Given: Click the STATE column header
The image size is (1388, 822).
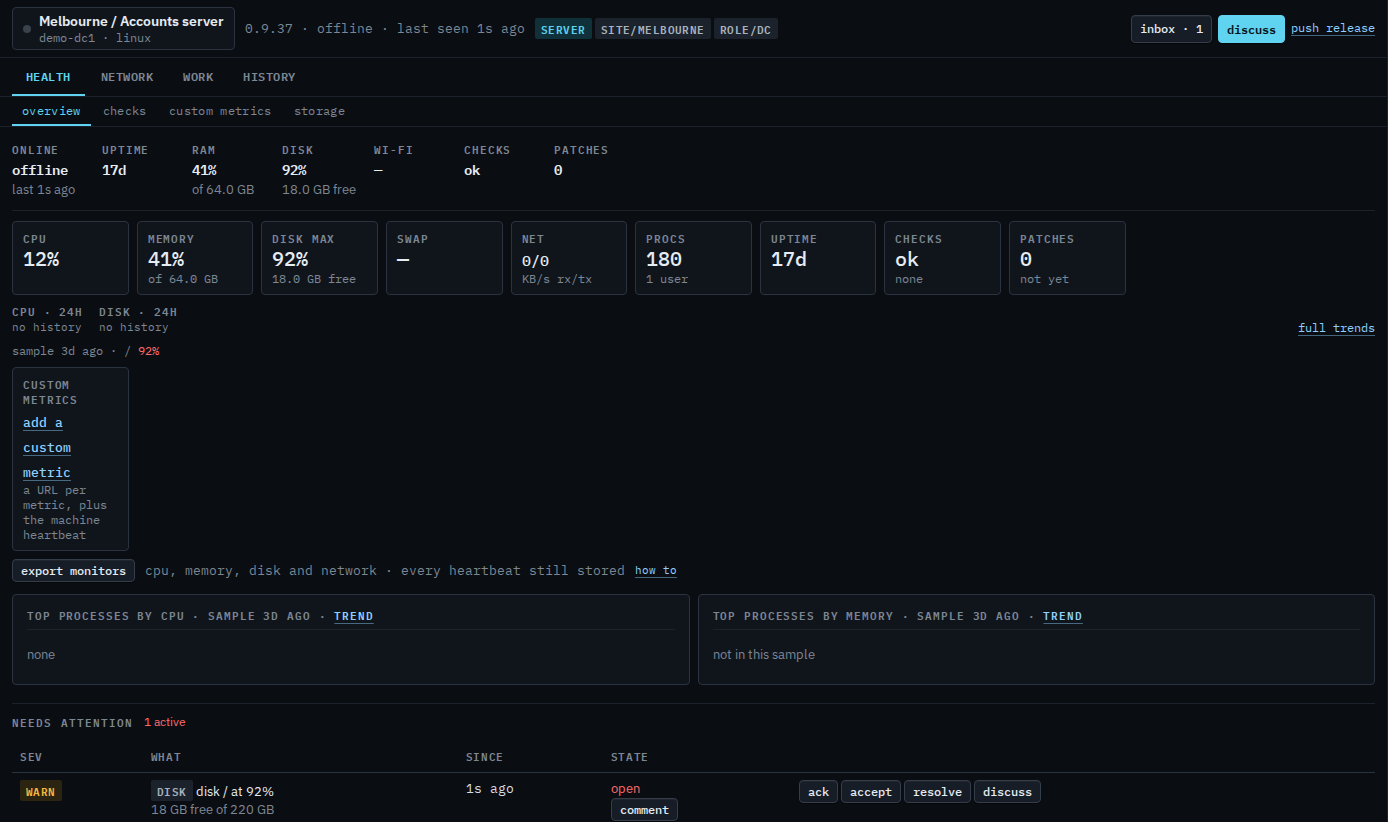Looking at the screenshot, I should [x=629, y=757].
